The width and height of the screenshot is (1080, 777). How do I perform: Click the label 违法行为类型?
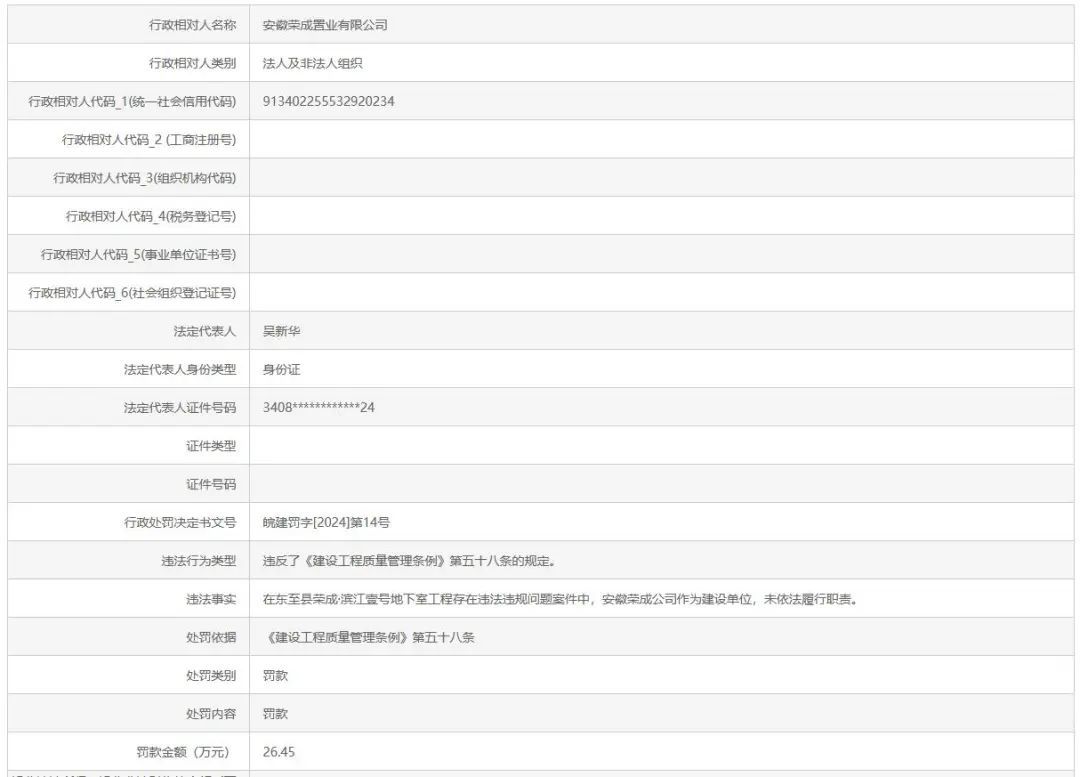pyautogui.click(x=198, y=561)
